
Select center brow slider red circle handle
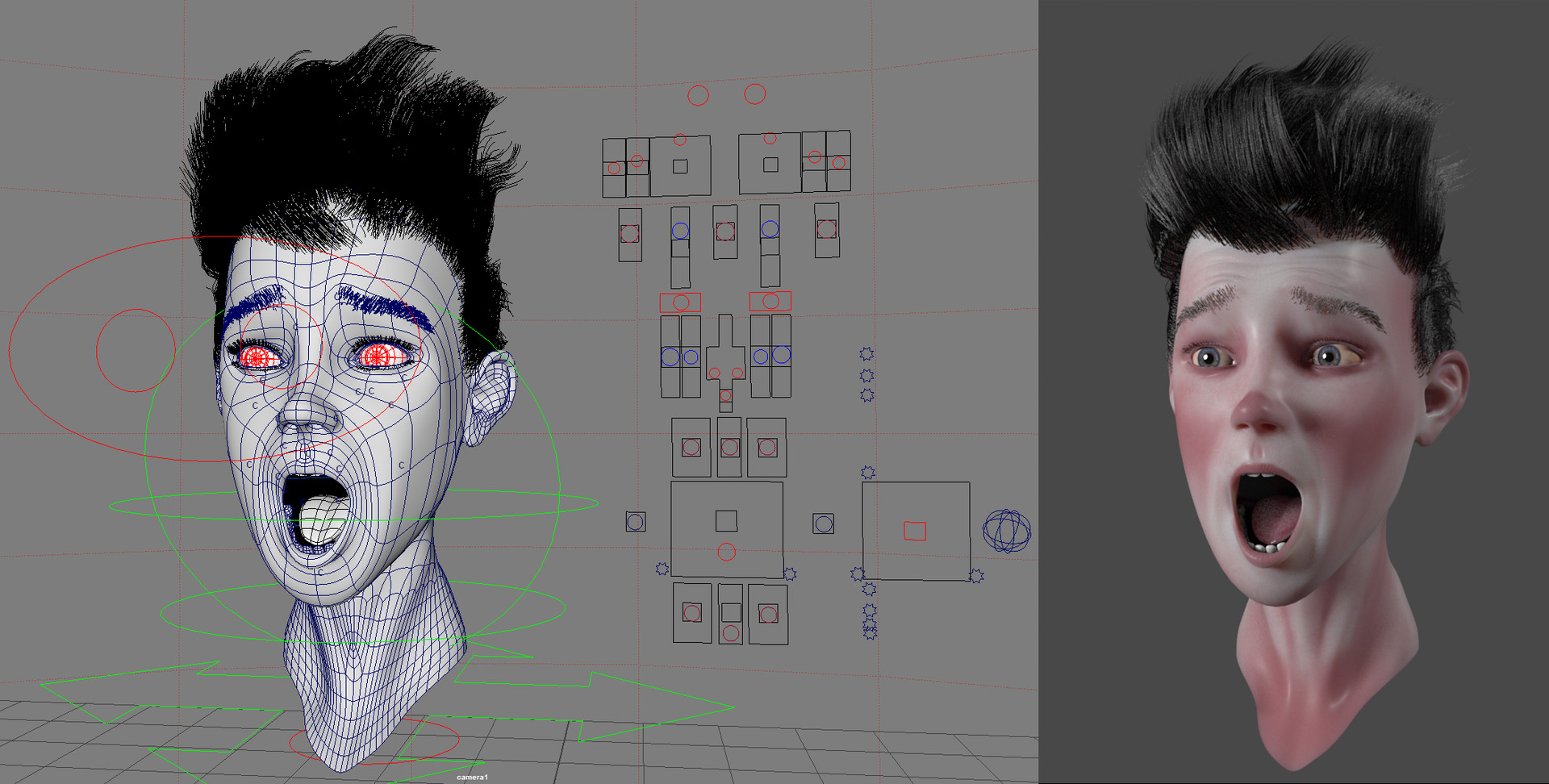[x=725, y=231]
